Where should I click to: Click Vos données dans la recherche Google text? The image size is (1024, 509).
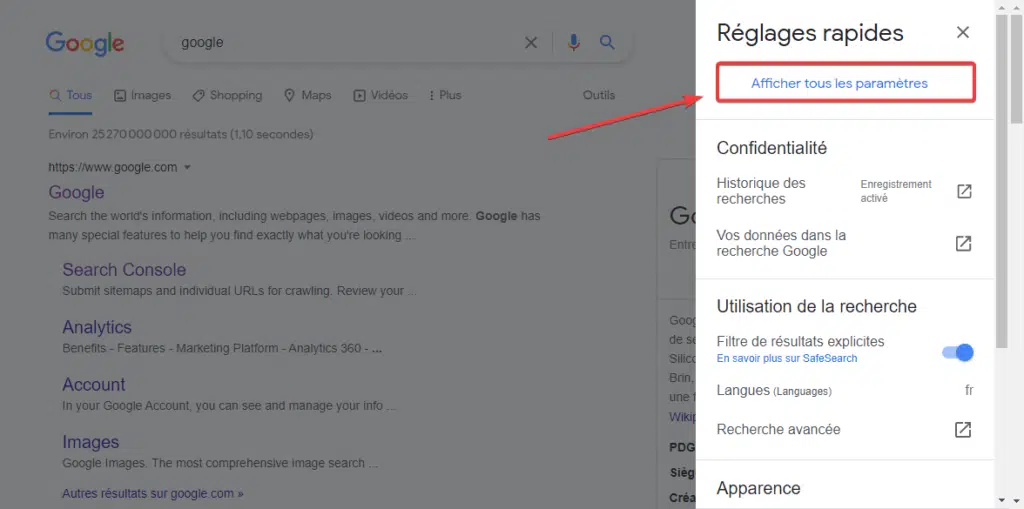(x=781, y=243)
